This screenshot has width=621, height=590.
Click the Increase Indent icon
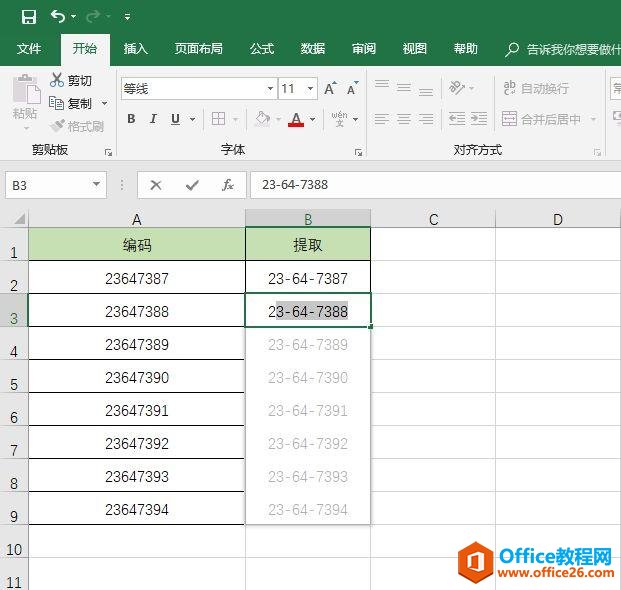[x=479, y=119]
